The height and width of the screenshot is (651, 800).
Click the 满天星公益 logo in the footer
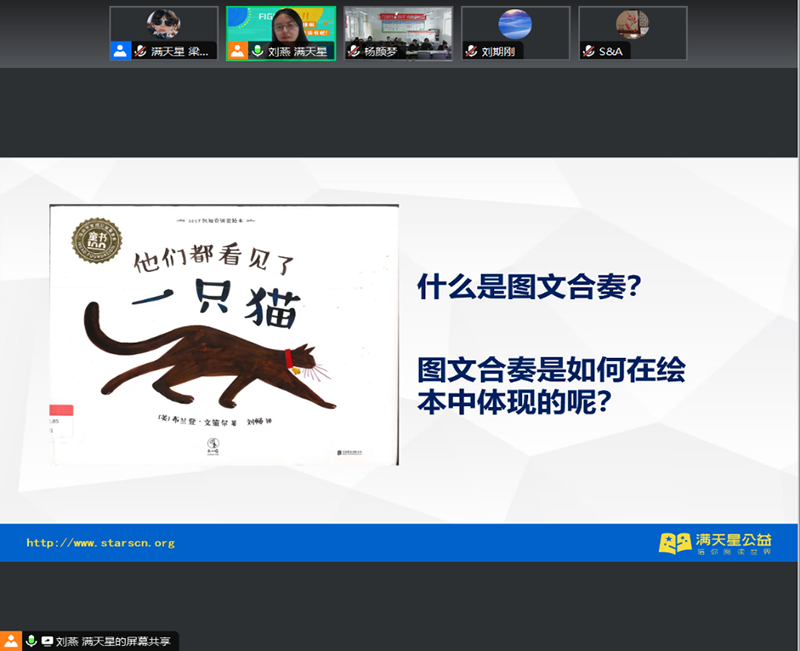(x=715, y=543)
